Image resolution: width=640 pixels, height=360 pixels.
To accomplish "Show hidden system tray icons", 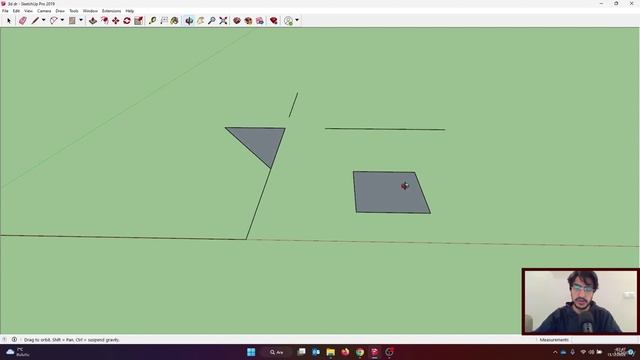I will click(555, 352).
